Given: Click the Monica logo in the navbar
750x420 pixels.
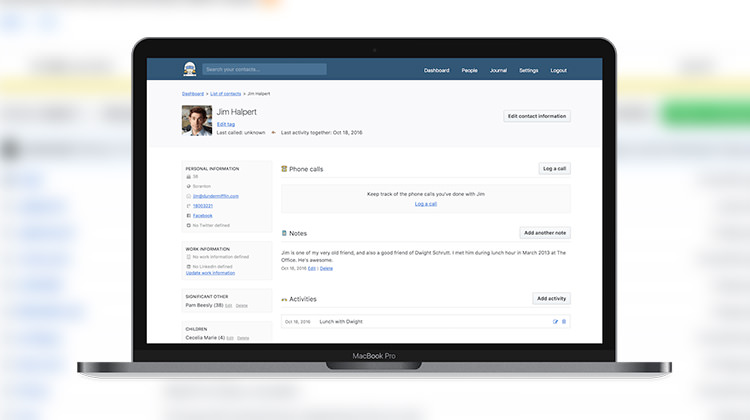Looking at the screenshot, I should [x=189, y=70].
